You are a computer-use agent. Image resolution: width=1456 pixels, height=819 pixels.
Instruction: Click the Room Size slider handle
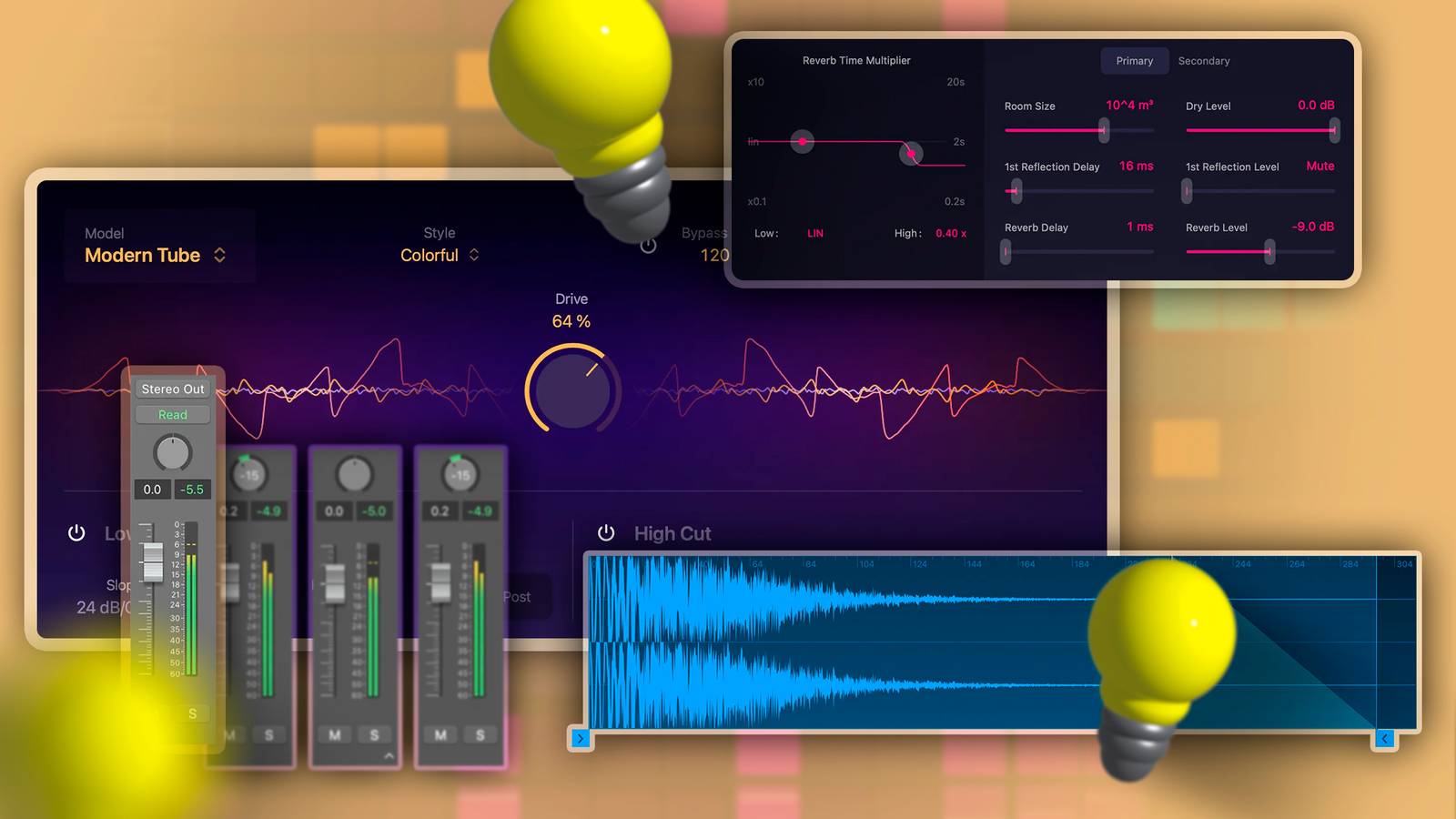coord(1104,131)
